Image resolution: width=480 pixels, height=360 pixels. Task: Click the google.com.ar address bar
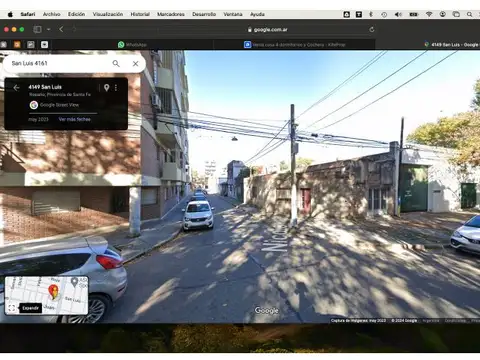pos(268,29)
